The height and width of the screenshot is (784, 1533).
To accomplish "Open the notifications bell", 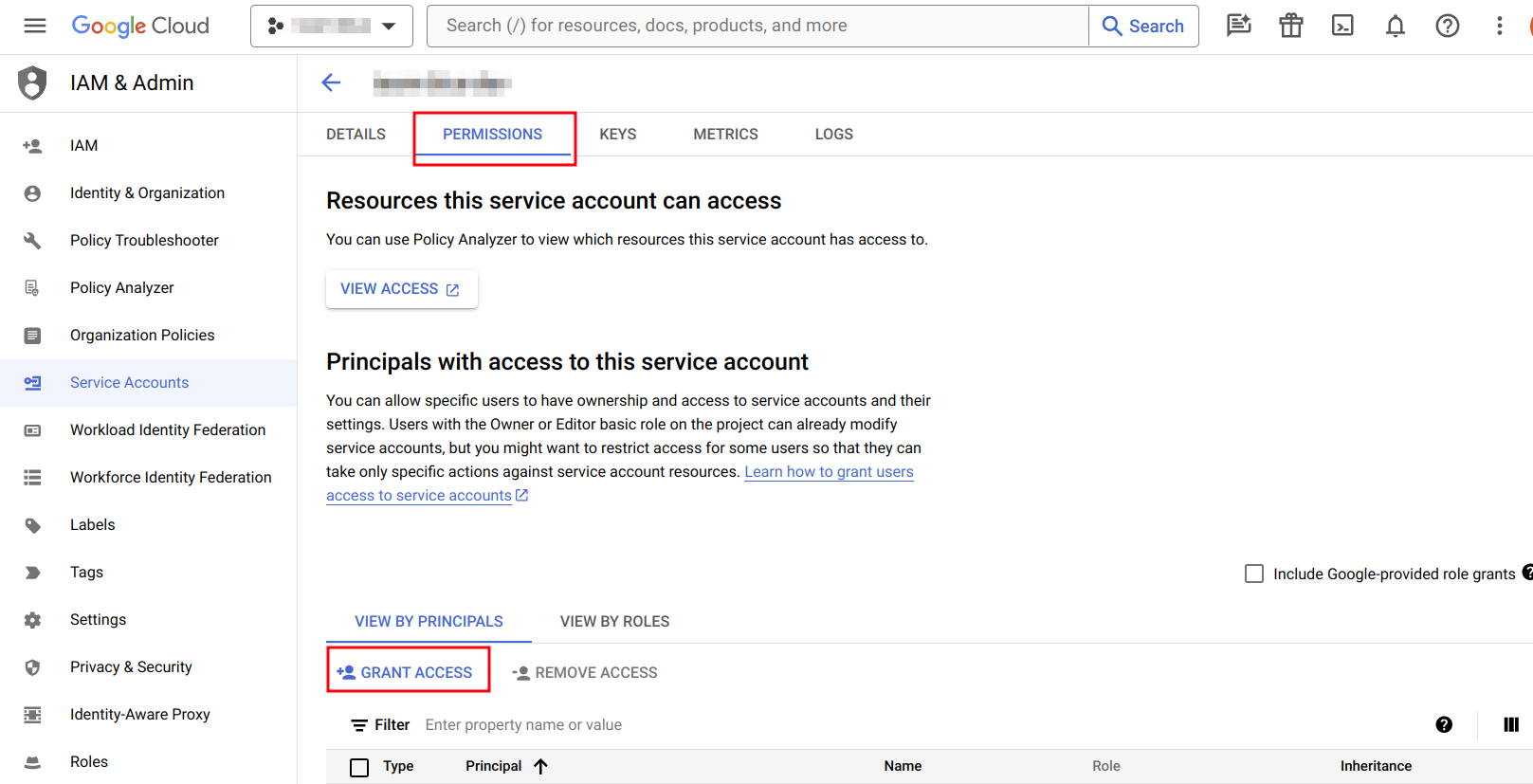I will [x=1395, y=26].
